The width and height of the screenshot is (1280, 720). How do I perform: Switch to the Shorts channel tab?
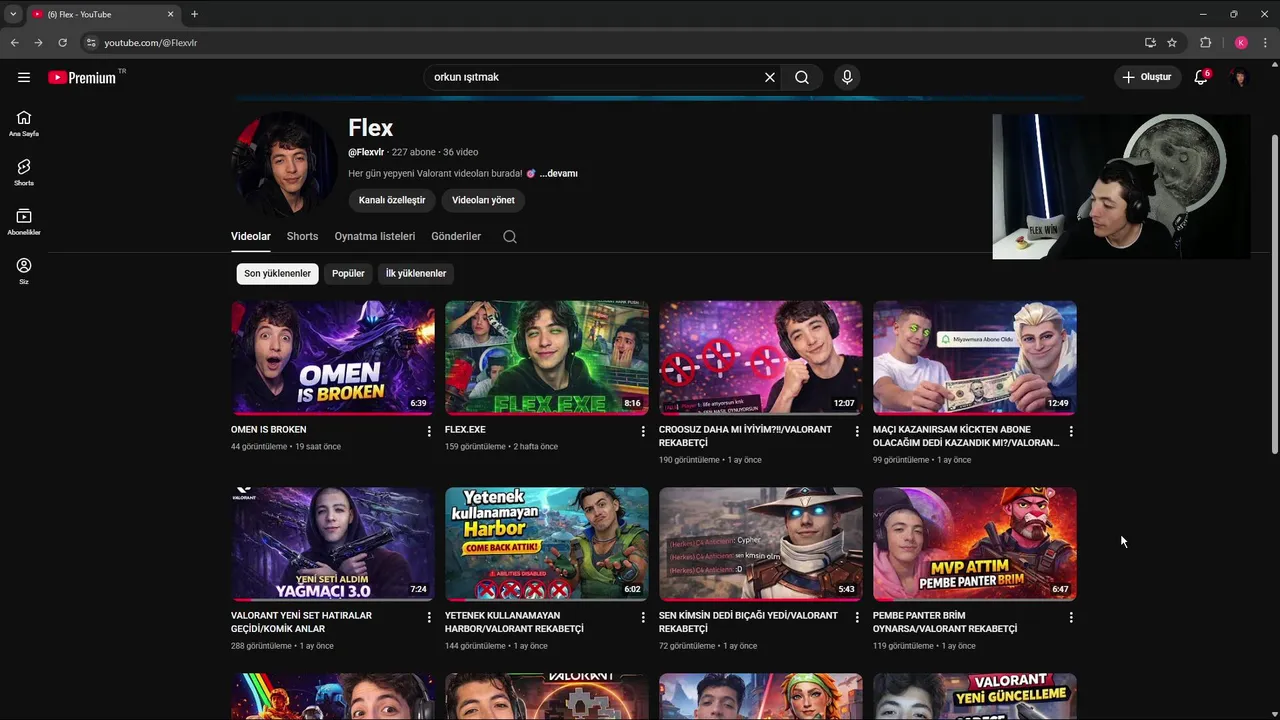click(x=302, y=237)
